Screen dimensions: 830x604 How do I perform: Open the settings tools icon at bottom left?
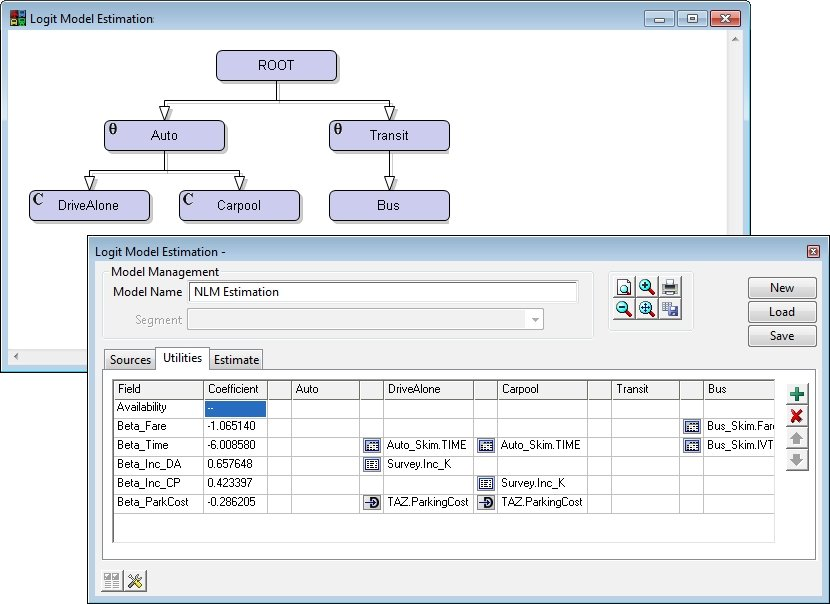click(x=136, y=580)
